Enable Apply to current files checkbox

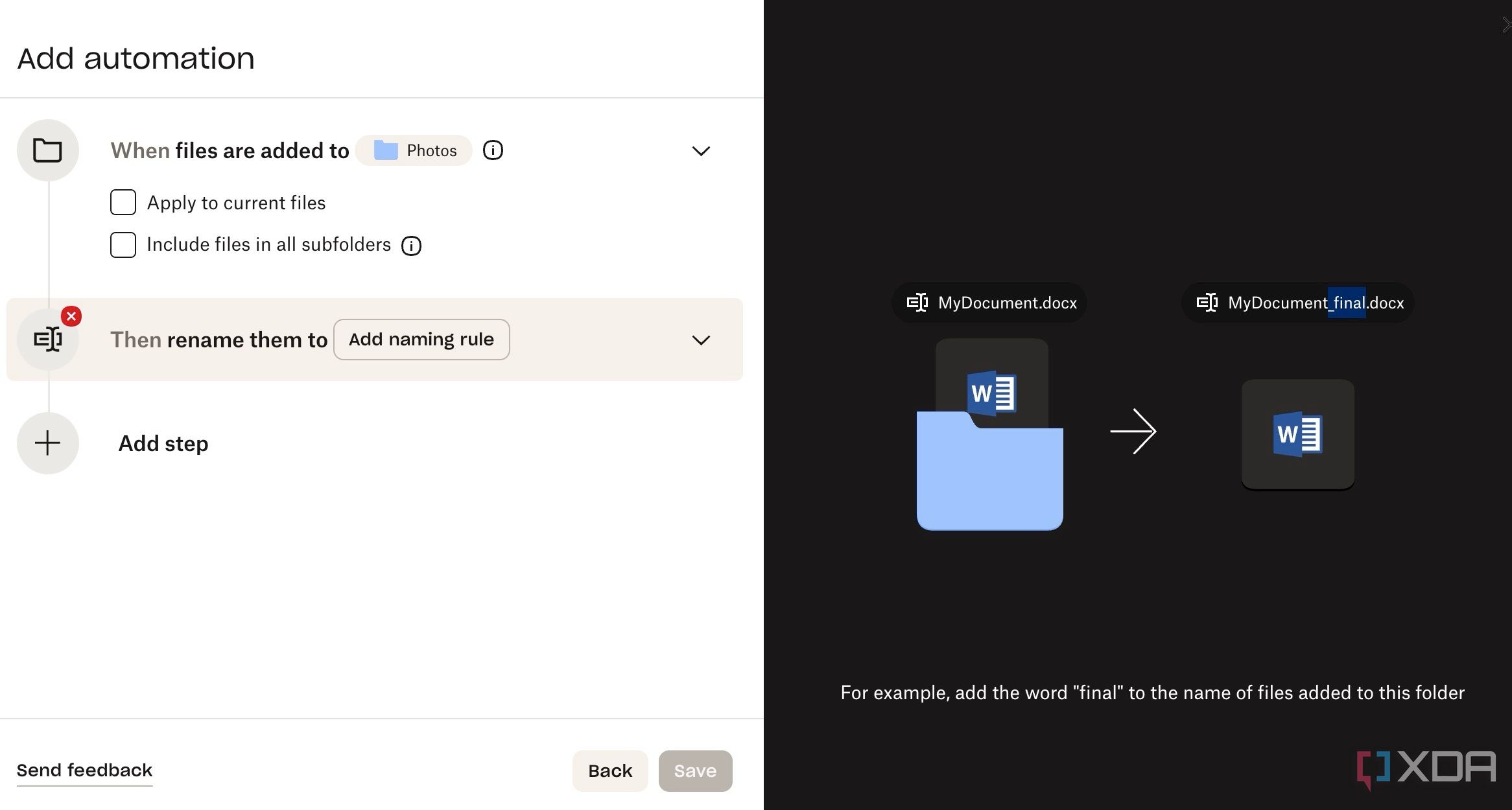(x=121, y=203)
